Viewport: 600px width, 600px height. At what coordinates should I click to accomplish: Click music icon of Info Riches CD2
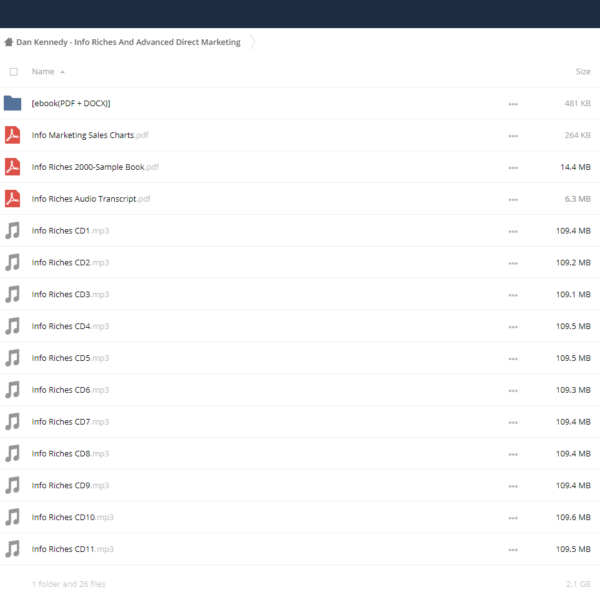[13, 262]
